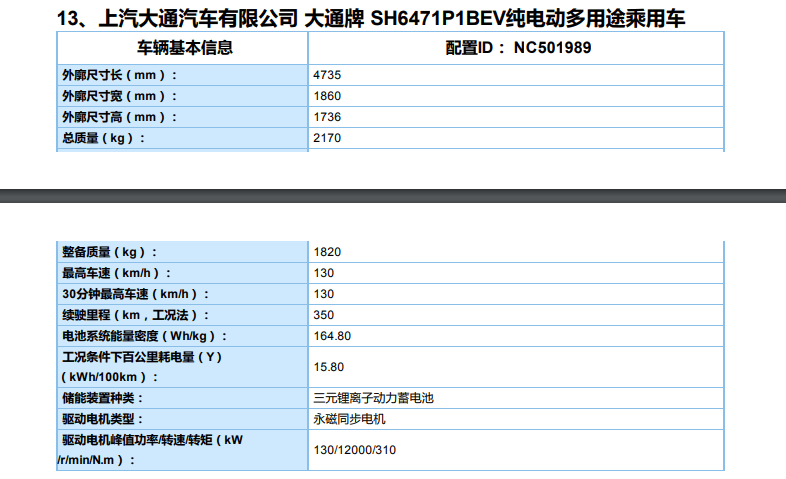The height and width of the screenshot is (479, 786).
Task: Click the total mass value '2170'
Action: (x=327, y=138)
